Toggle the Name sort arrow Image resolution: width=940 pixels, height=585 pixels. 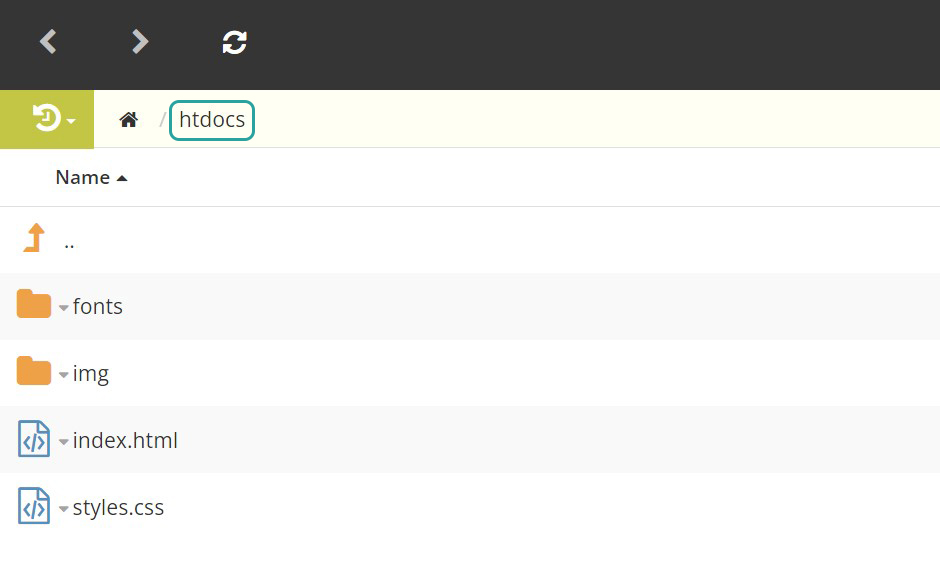(x=122, y=178)
